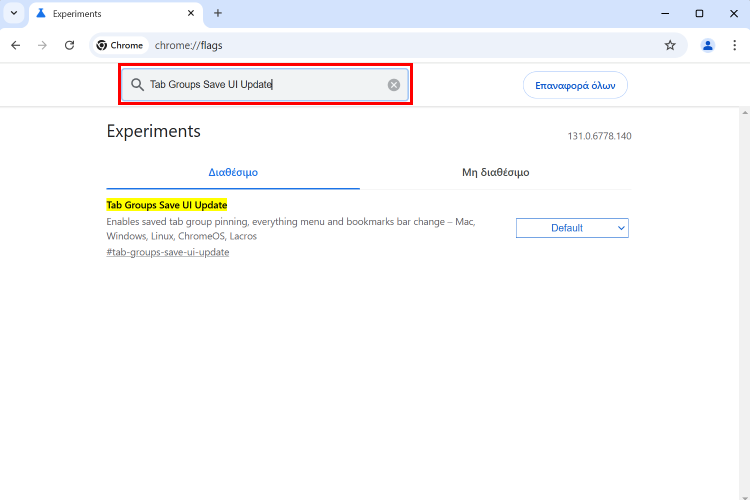Open the tab search dropdown arrow
This screenshot has width=750, height=500.
tap(14, 13)
